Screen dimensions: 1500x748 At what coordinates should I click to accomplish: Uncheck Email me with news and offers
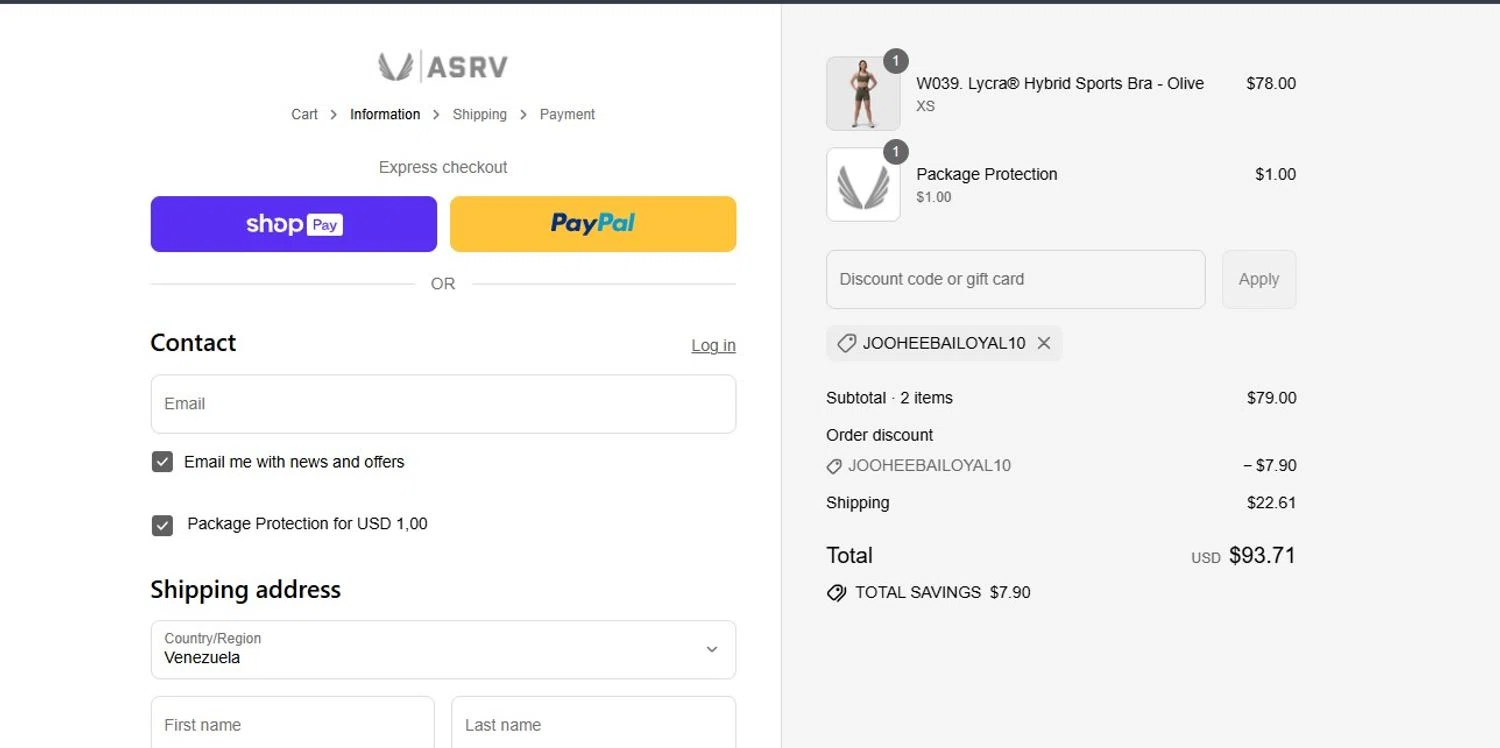[162, 462]
